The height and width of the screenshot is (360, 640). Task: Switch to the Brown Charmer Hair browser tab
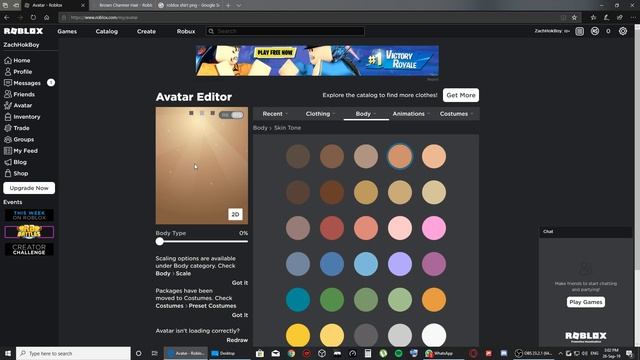pos(122,5)
